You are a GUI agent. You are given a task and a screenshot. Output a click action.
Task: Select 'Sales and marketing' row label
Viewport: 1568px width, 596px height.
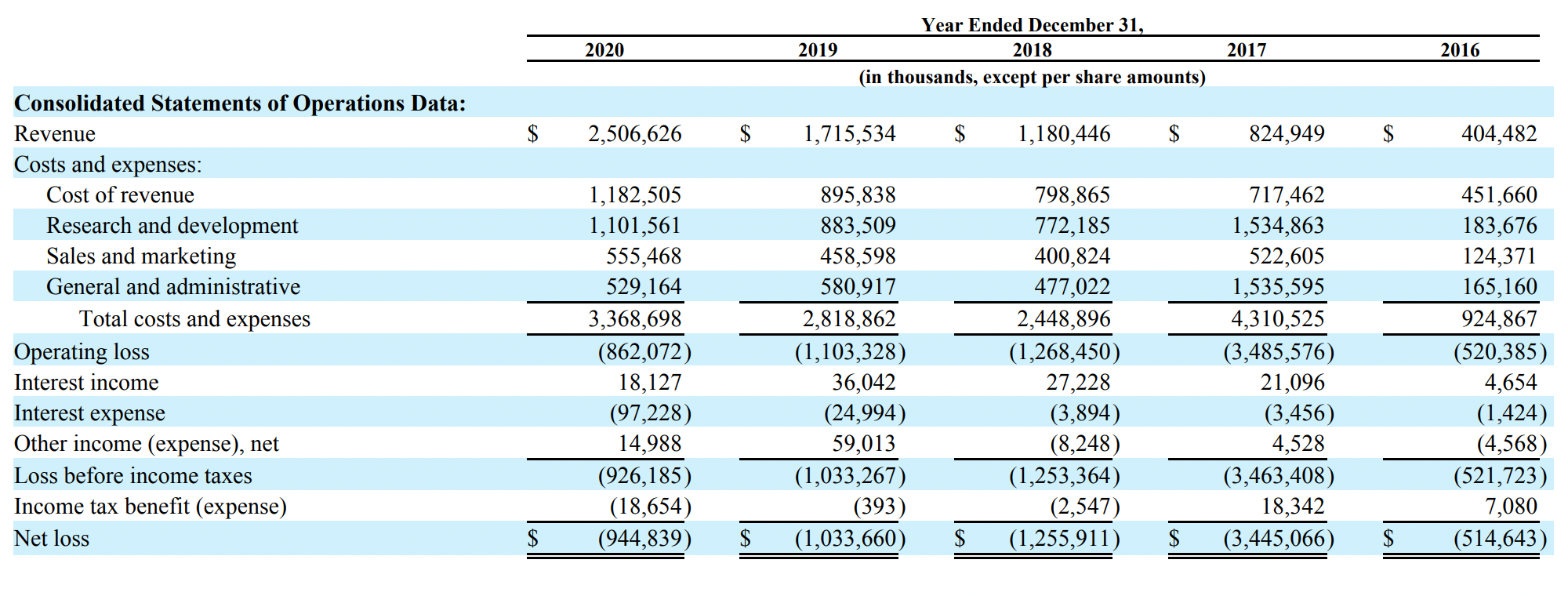[141, 256]
